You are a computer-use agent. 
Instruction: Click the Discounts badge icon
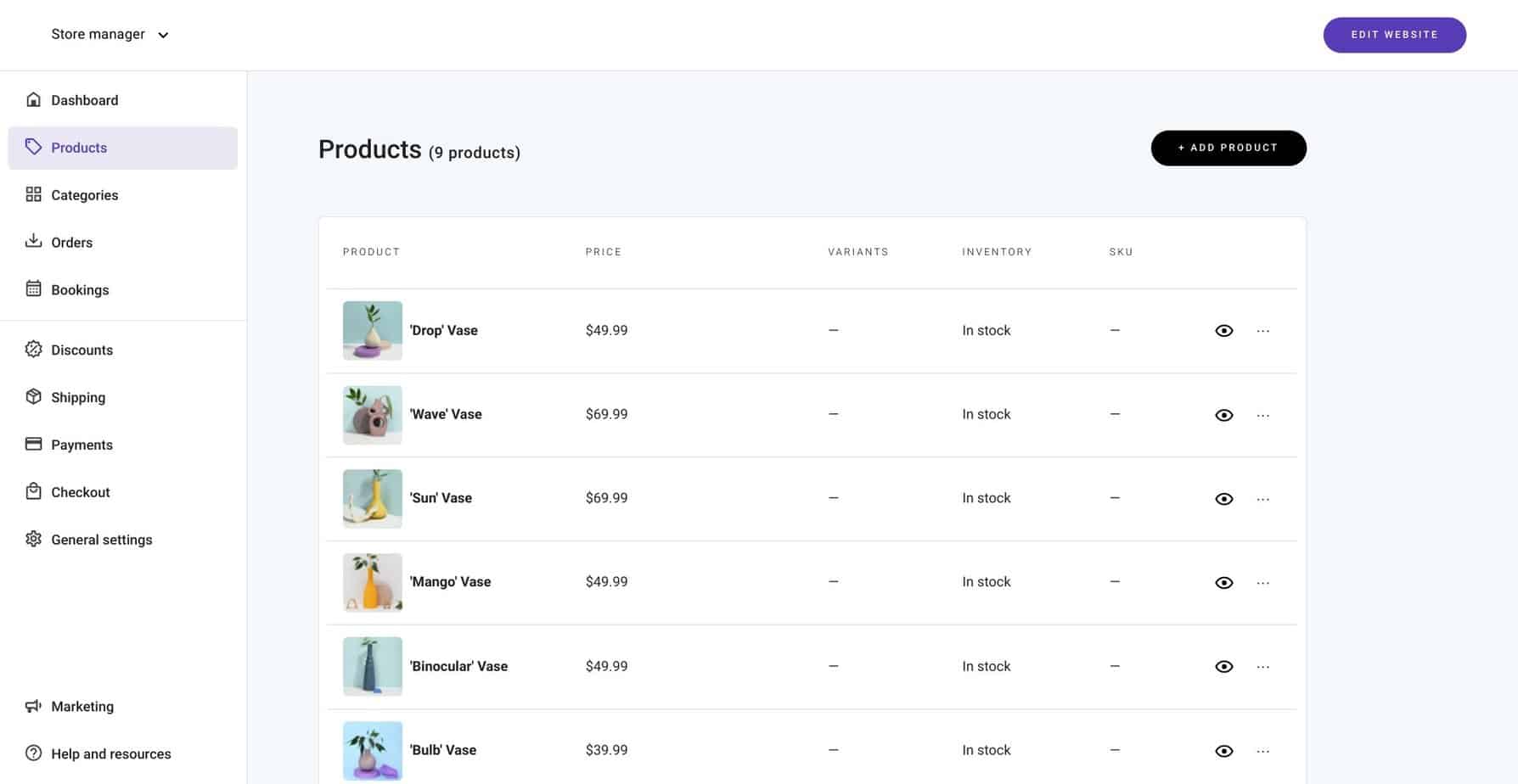click(33, 350)
